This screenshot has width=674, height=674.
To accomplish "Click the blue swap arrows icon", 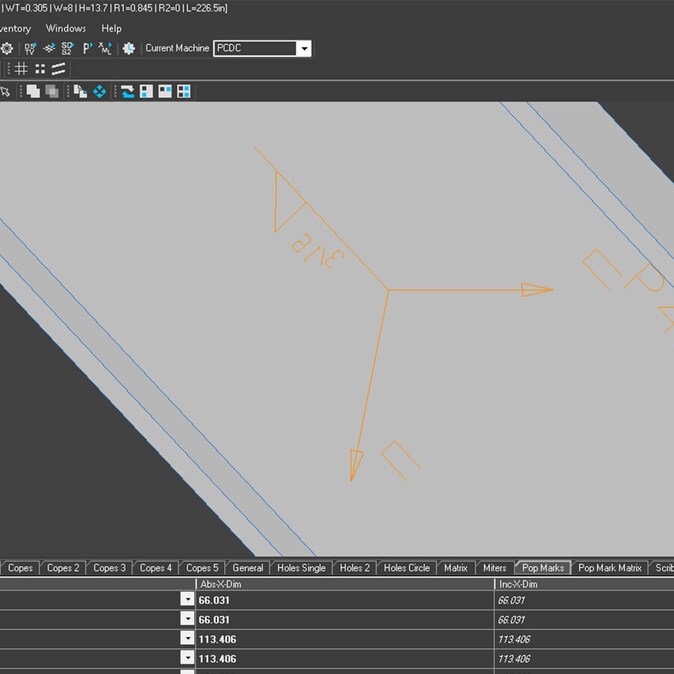I will [x=128, y=91].
